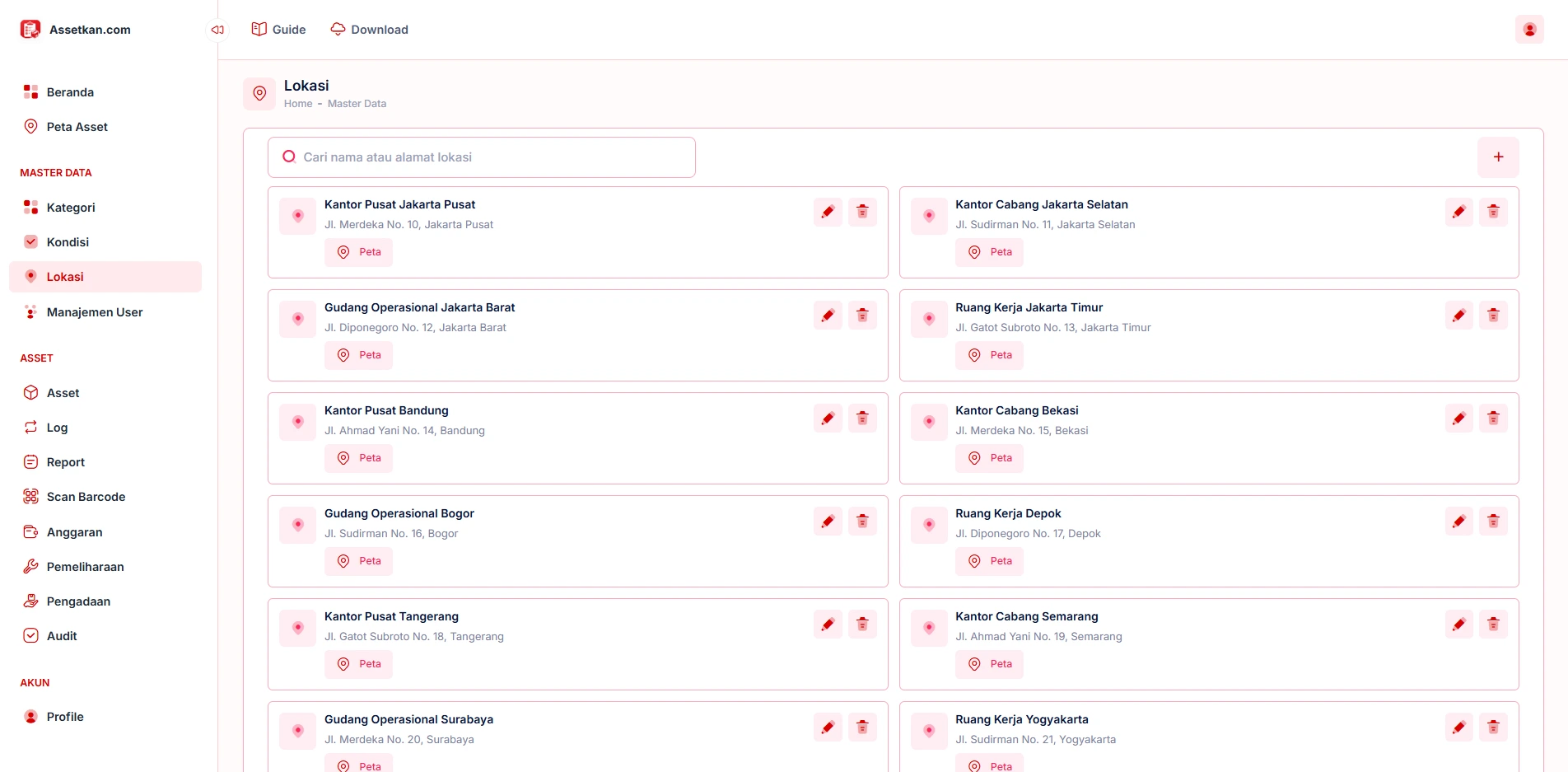Delete Ruang Kerja Jakarta Timur location
The width and height of the screenshot is (1568, 772).
coord(1493,316)
